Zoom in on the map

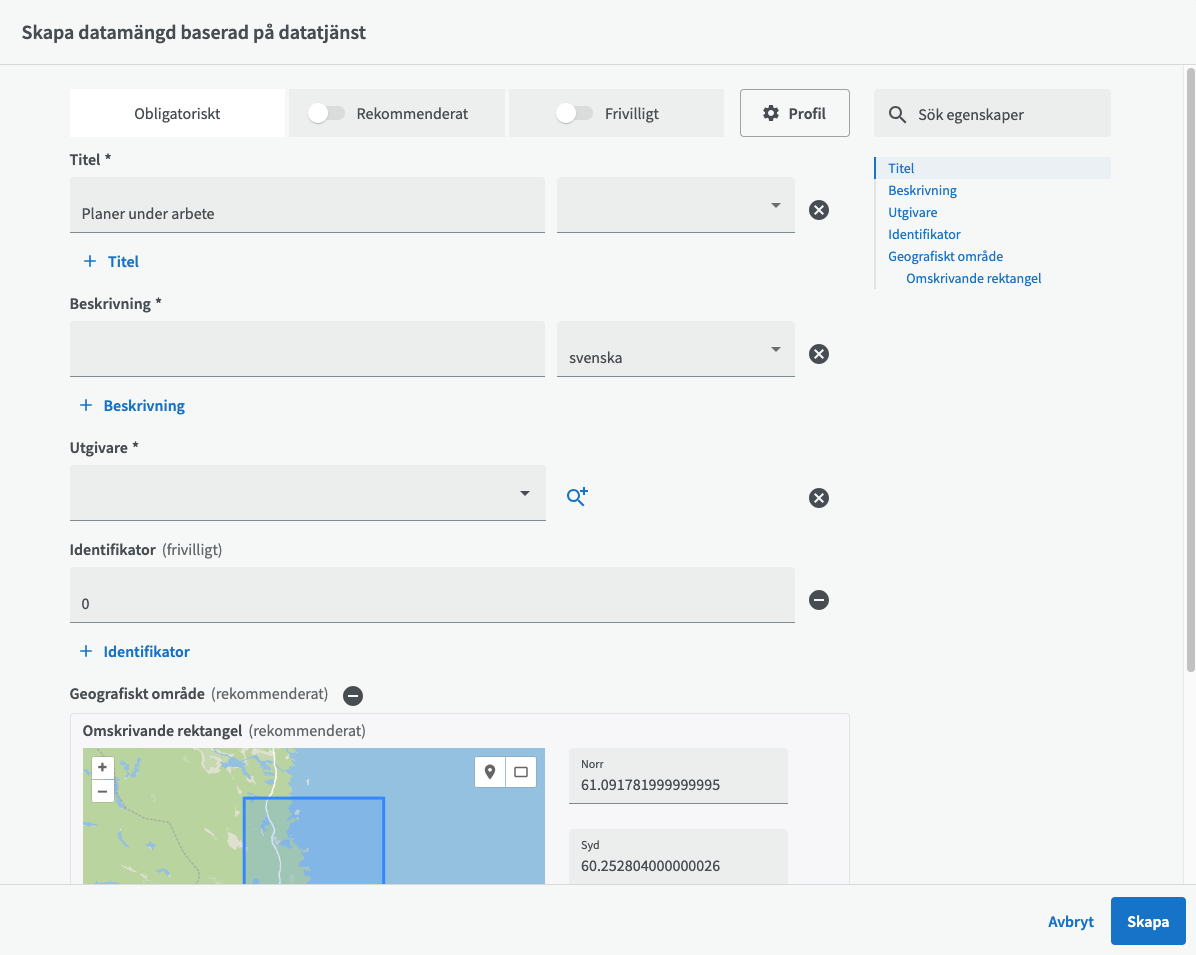tap(102, 767)
